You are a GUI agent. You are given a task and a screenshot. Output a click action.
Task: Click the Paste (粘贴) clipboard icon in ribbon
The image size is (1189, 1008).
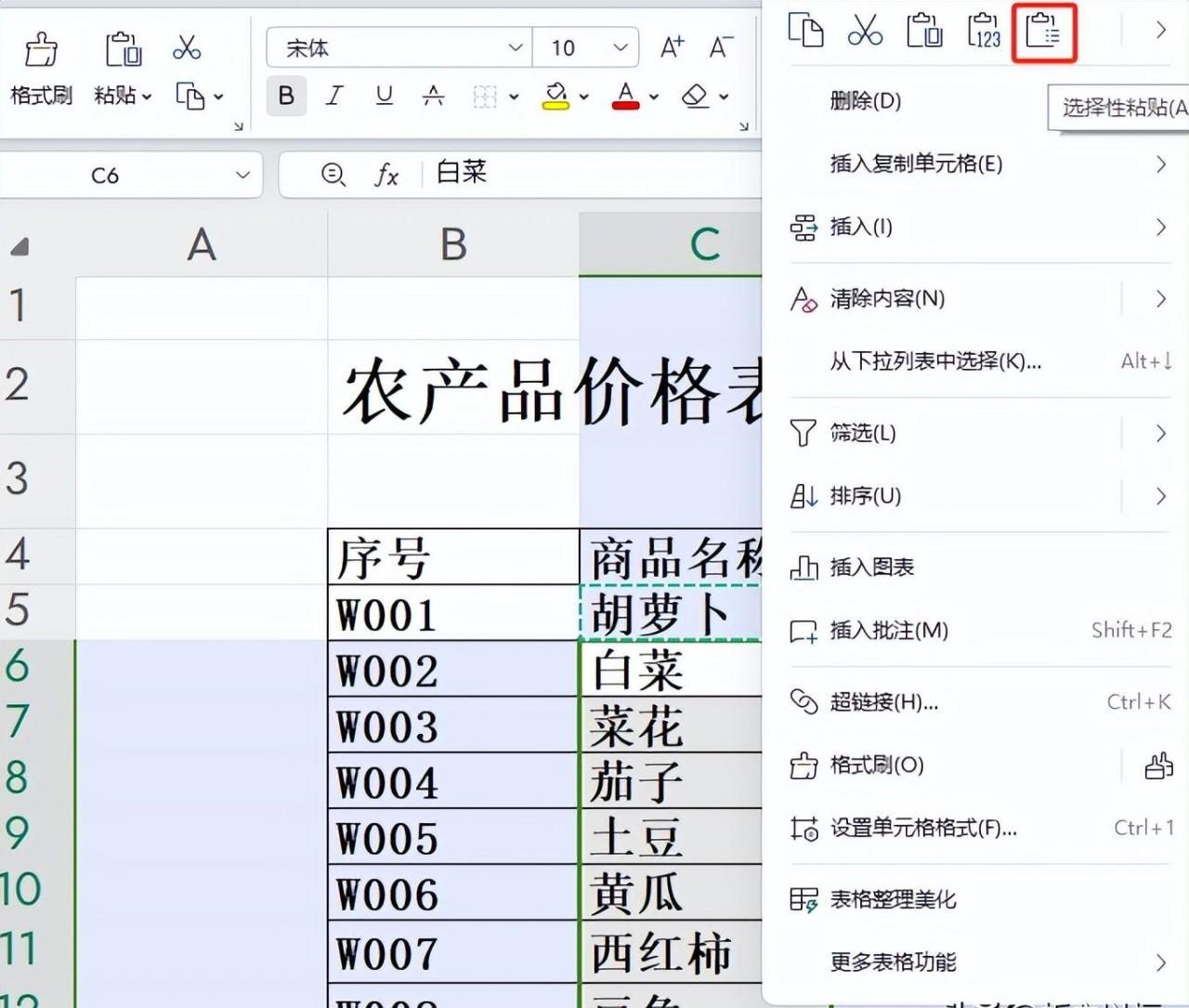coord(123,50)
